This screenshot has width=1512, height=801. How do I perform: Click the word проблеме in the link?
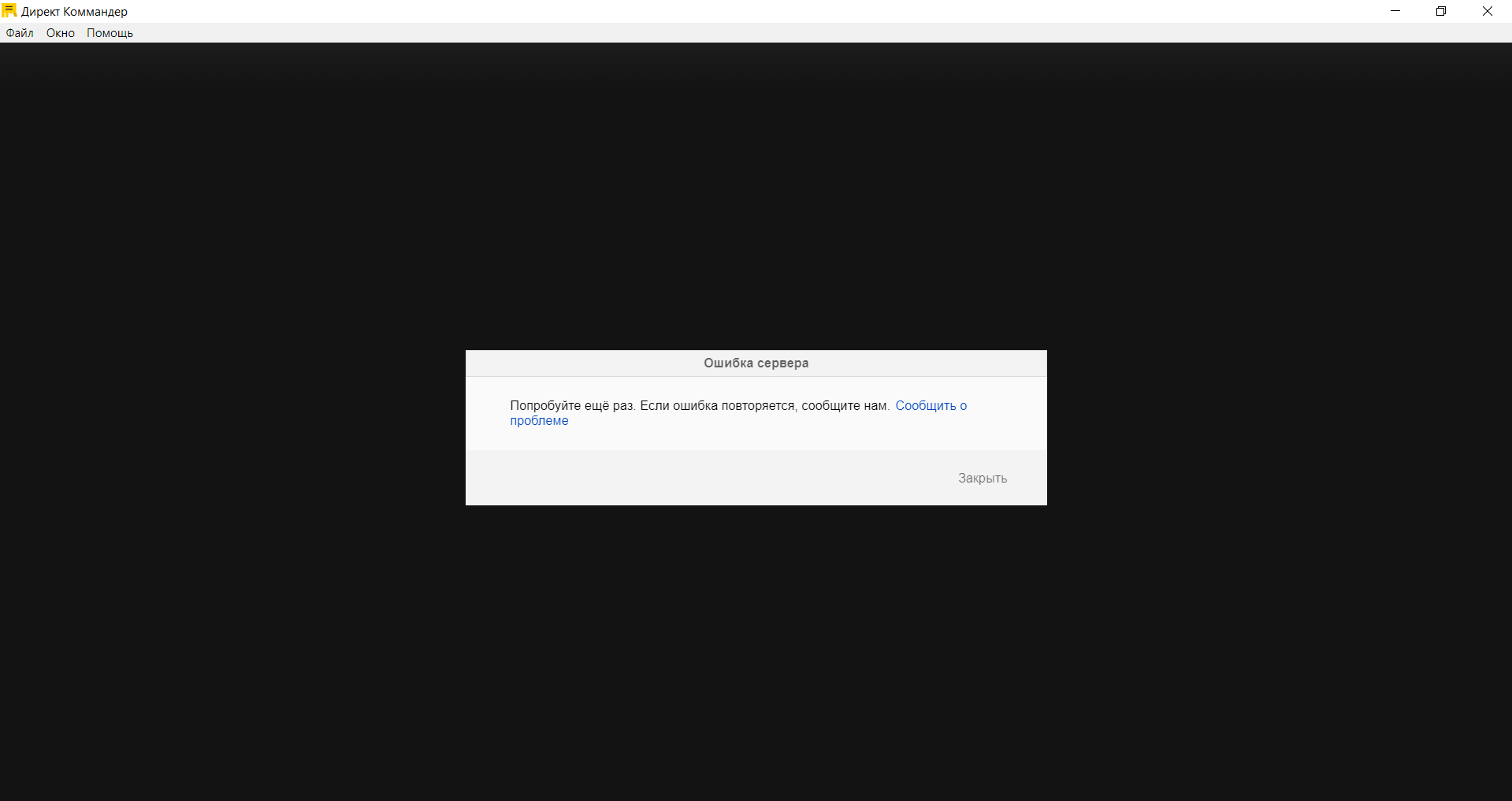pyautogui.click(x=539, y=421)
